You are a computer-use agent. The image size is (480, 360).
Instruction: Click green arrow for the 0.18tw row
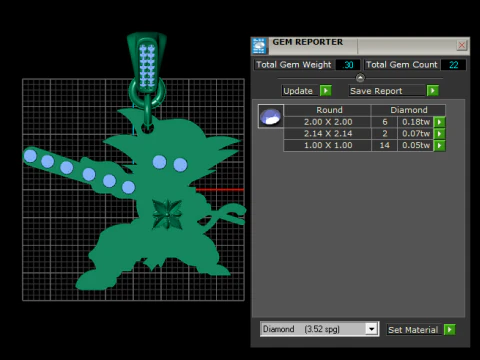439,122
